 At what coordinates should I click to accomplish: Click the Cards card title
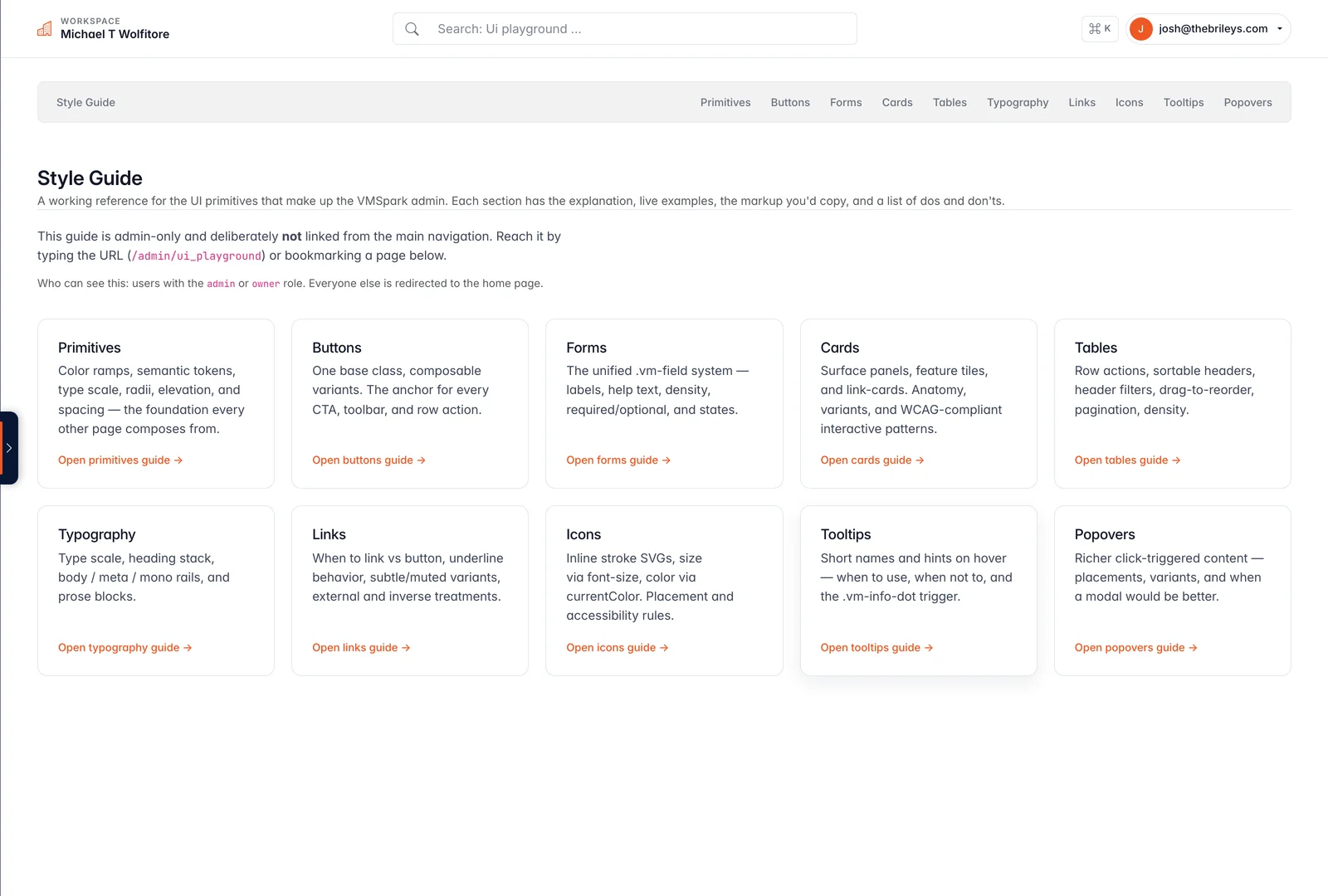[840, 348]
